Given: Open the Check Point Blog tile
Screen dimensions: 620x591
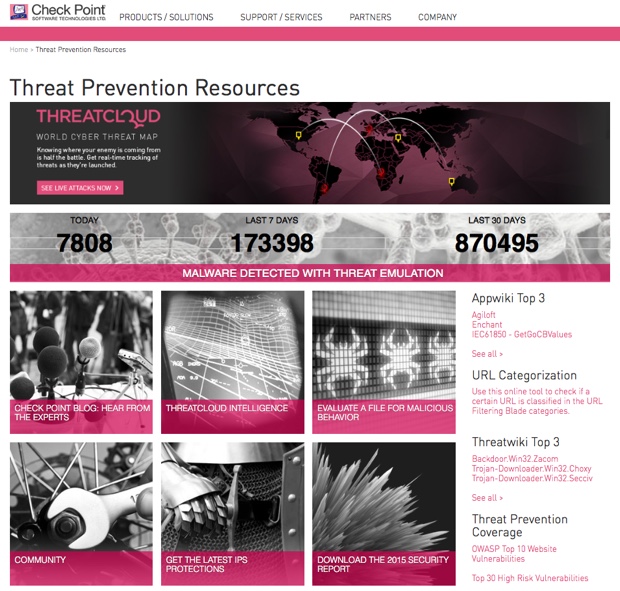Looking at the screenshot, I should pyautogui.click(x=81, y=362).
